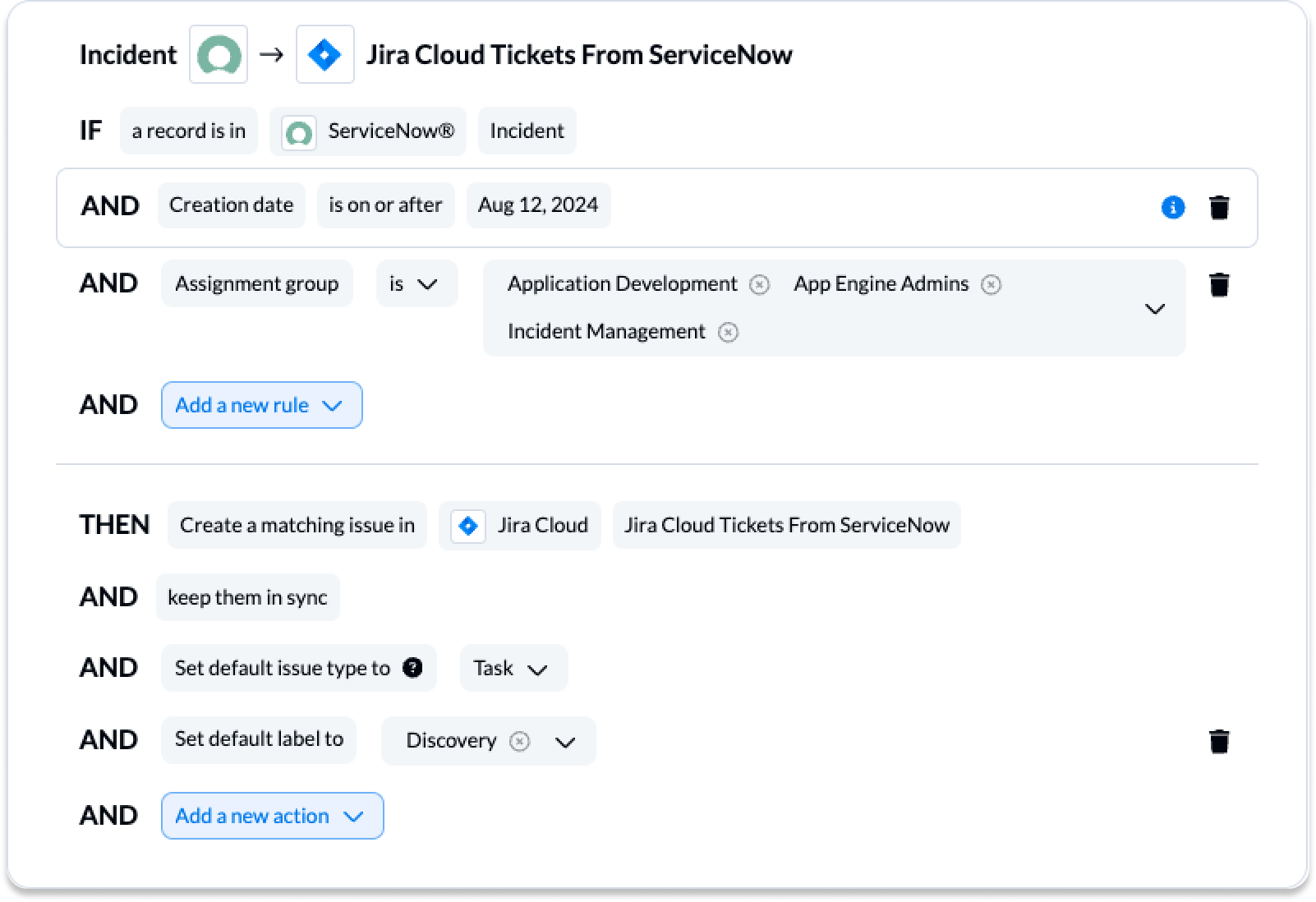
Task: Remove the App Engine Admins group tag
Action: coord(992,284)
